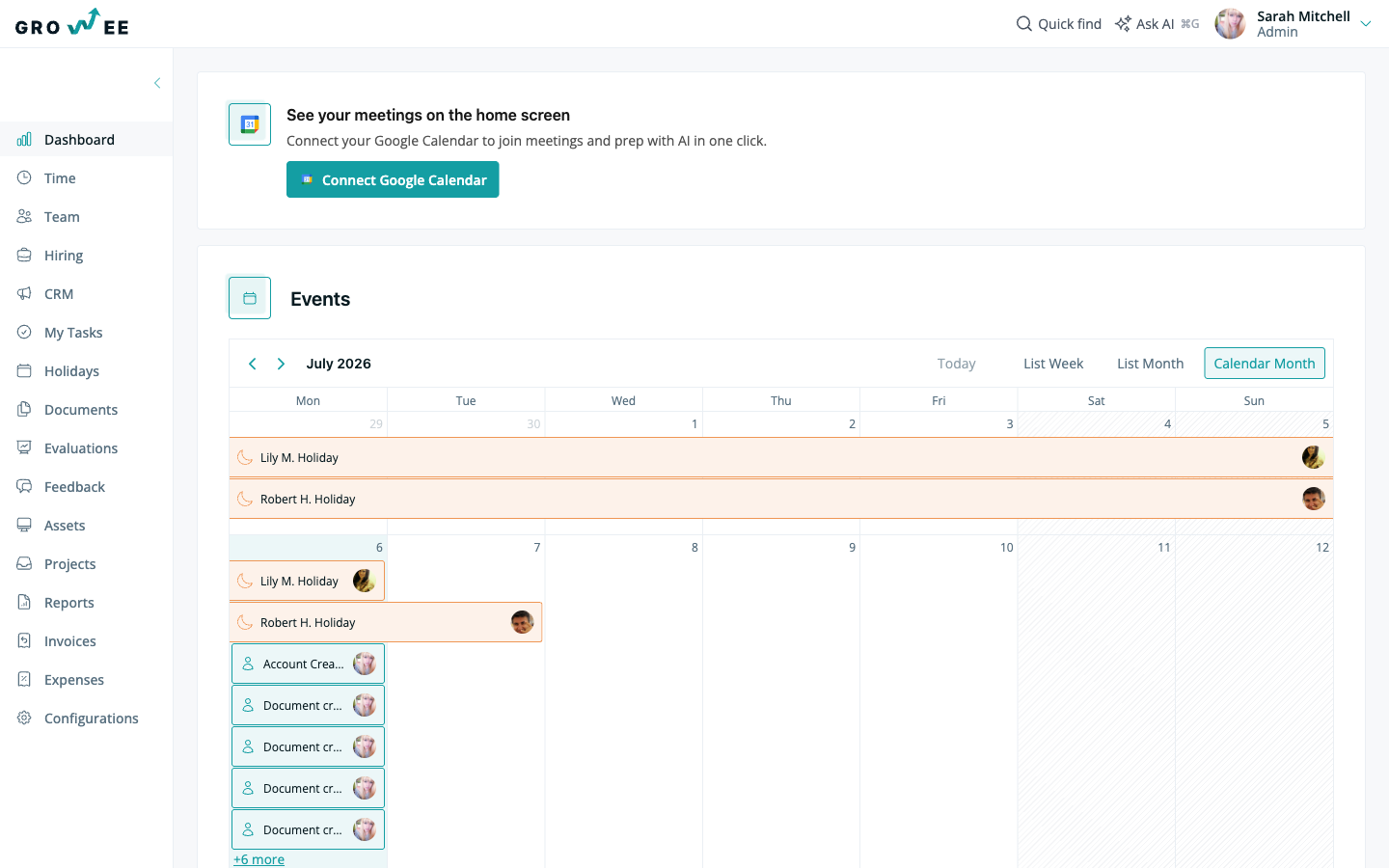Screen dimensions: 1389x868
Task: Click the Configurations gear icon
Action: (24, 718)
